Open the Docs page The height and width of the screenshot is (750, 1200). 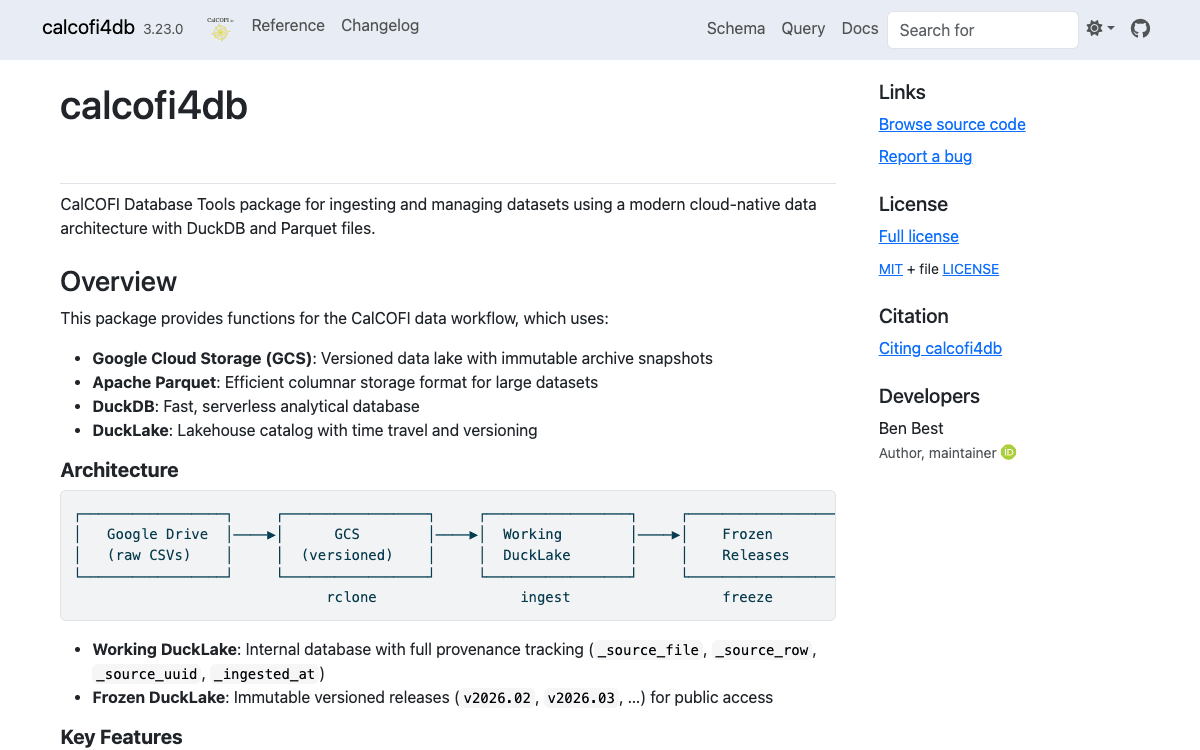coord(860,29)
